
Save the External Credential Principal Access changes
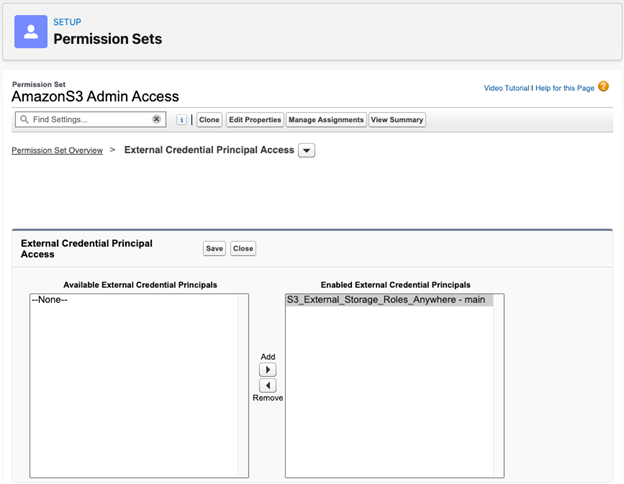pos(214,248)
